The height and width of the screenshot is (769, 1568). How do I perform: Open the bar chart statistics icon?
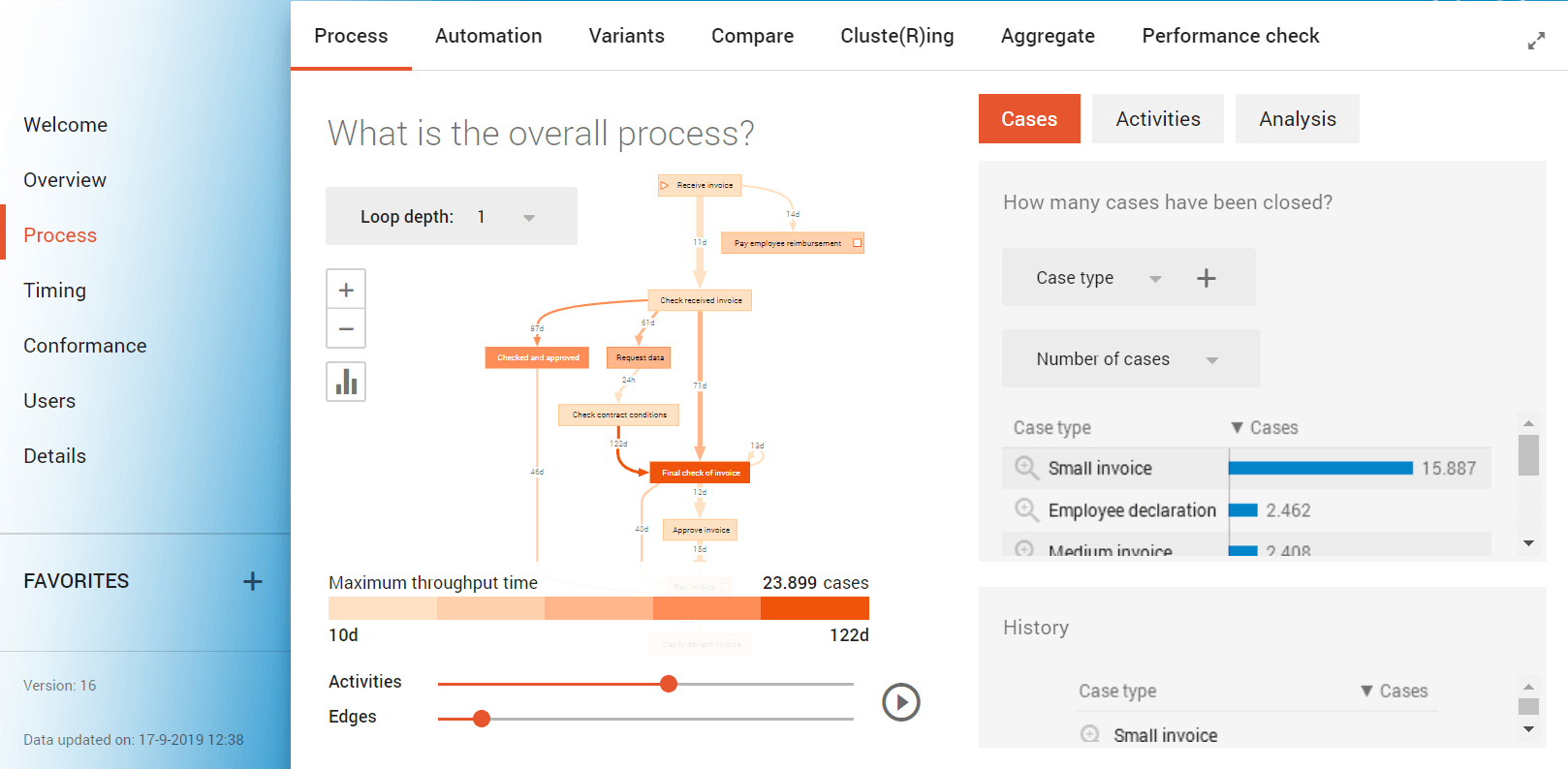346,382
